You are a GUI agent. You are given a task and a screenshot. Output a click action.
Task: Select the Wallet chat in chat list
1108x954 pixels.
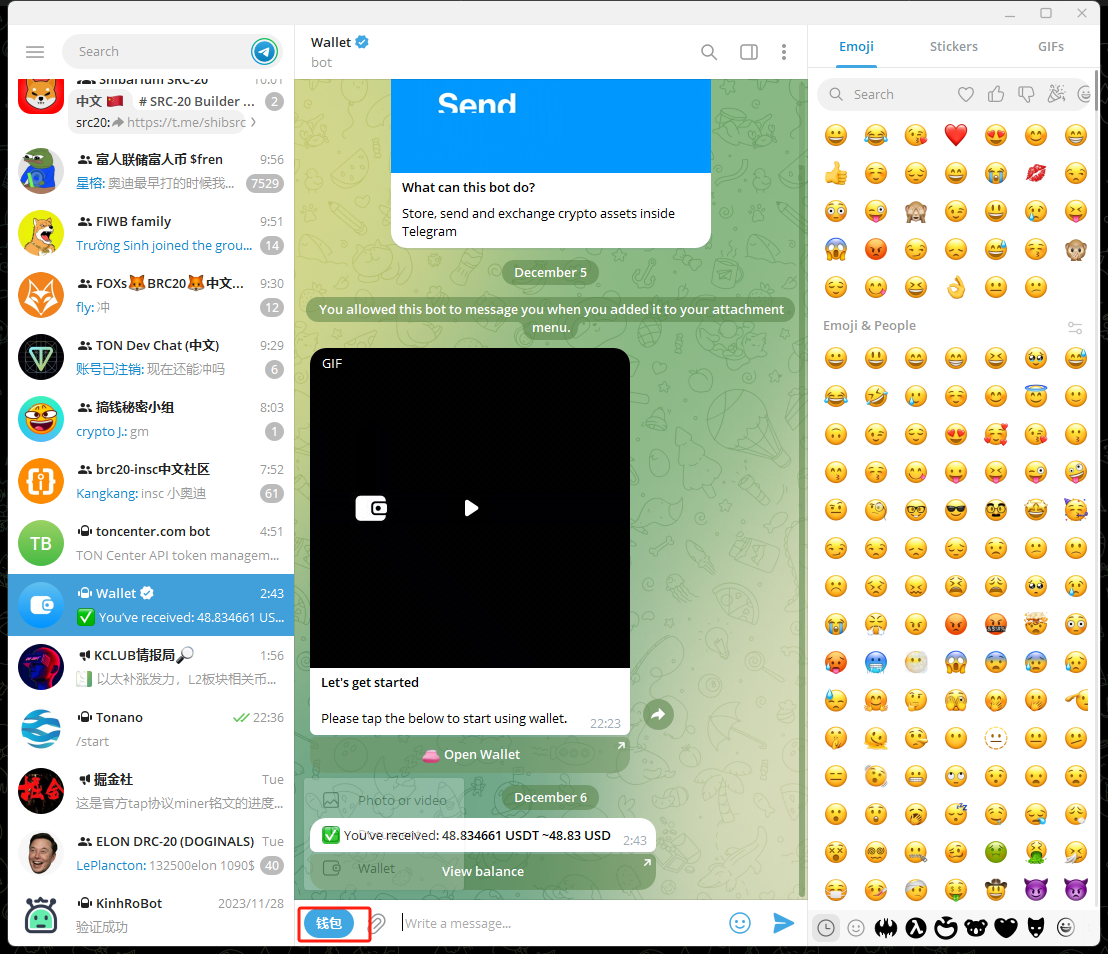click(x=151, y=605)
